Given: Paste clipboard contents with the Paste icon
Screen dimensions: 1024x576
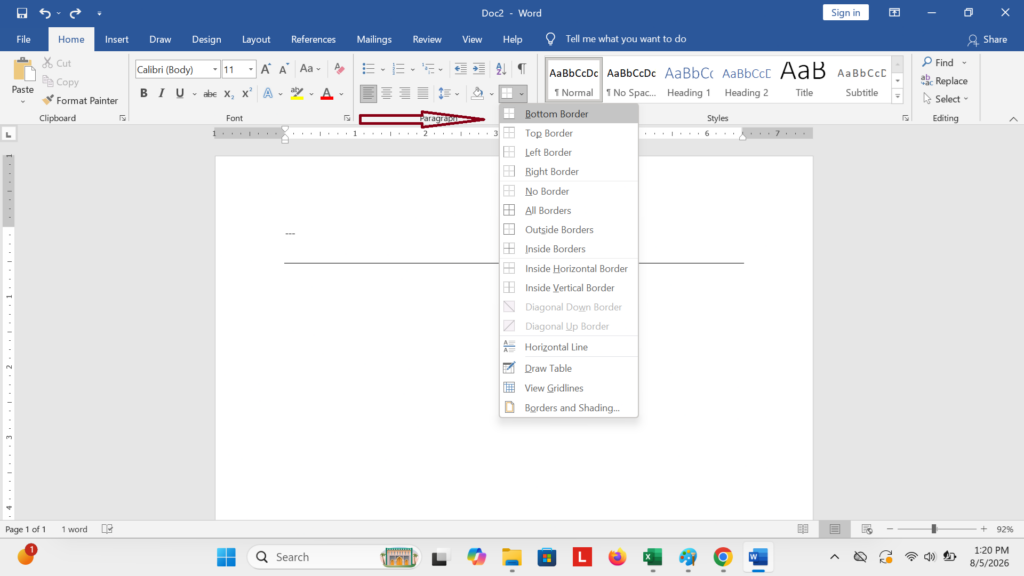Looking at the screenshot, I should coord(23,71).
